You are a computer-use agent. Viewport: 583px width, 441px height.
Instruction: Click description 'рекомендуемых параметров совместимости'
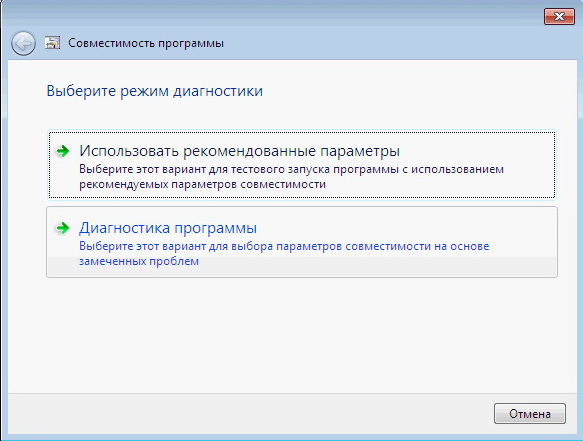click(x=203, y=184)
